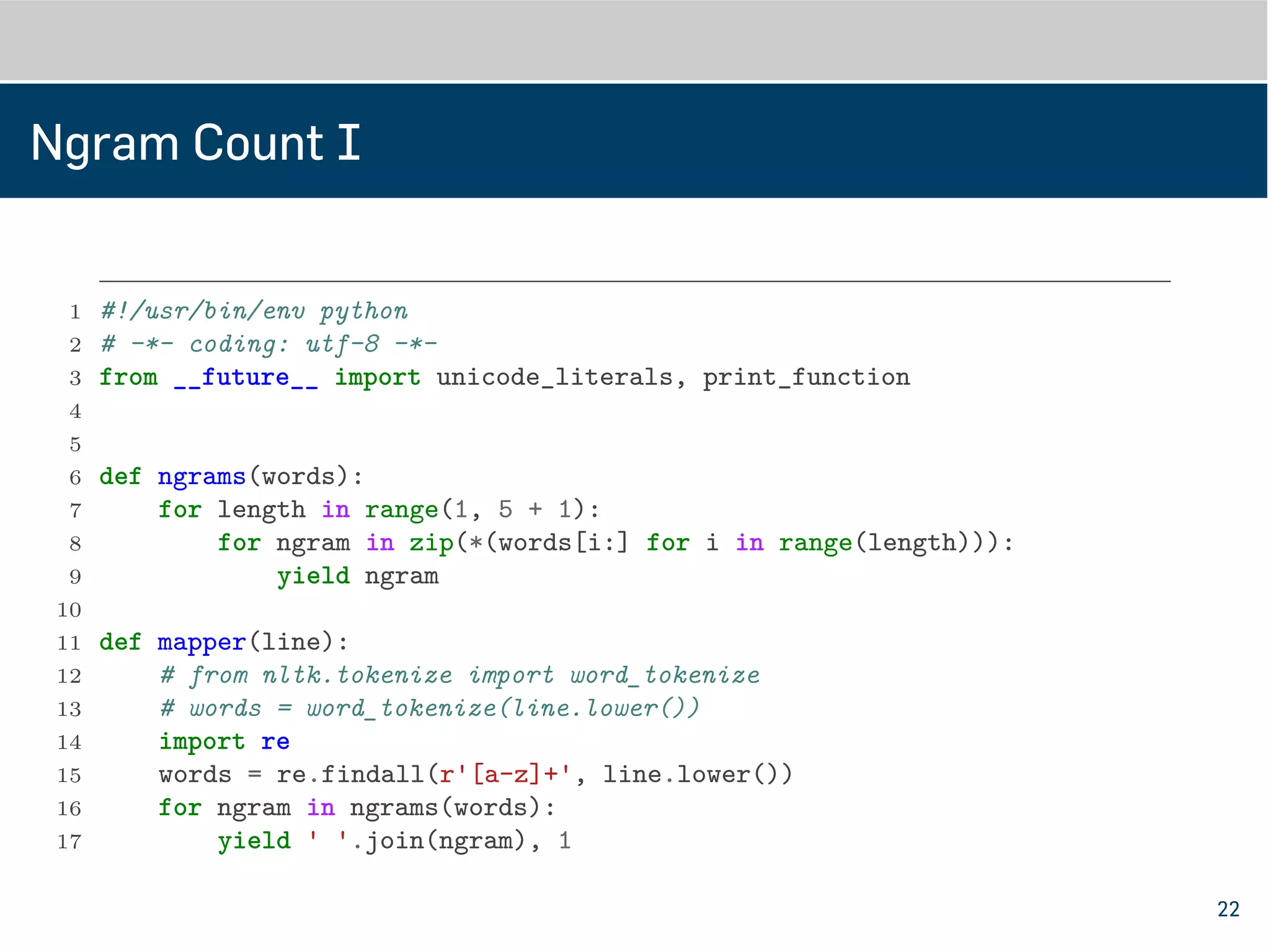1270x952 pixels.
Task: Click the "import" keyword on line 3
Action: coord(378,377)
